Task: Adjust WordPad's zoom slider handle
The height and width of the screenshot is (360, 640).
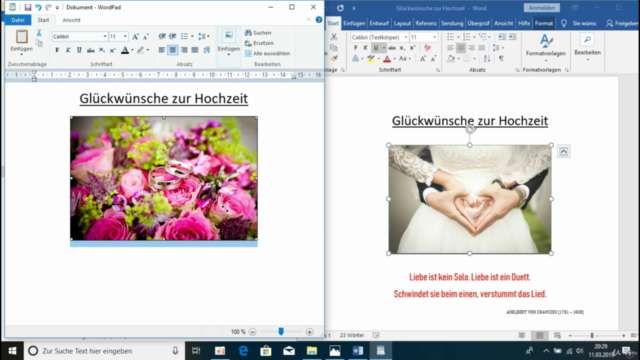Action: click(x=281, y=331)
